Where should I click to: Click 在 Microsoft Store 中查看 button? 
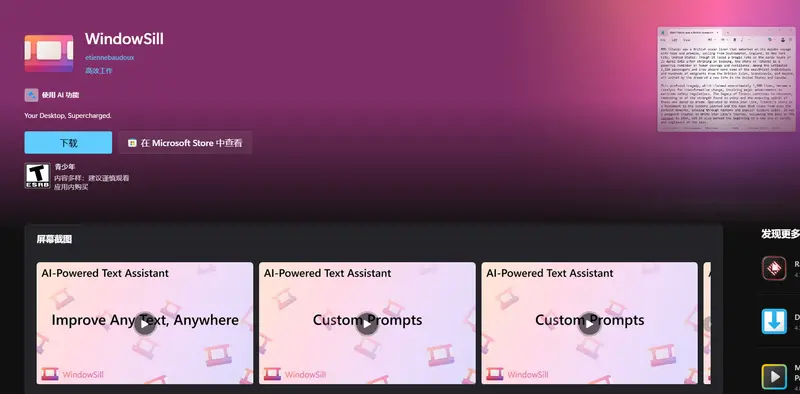[x=185, y=142]
